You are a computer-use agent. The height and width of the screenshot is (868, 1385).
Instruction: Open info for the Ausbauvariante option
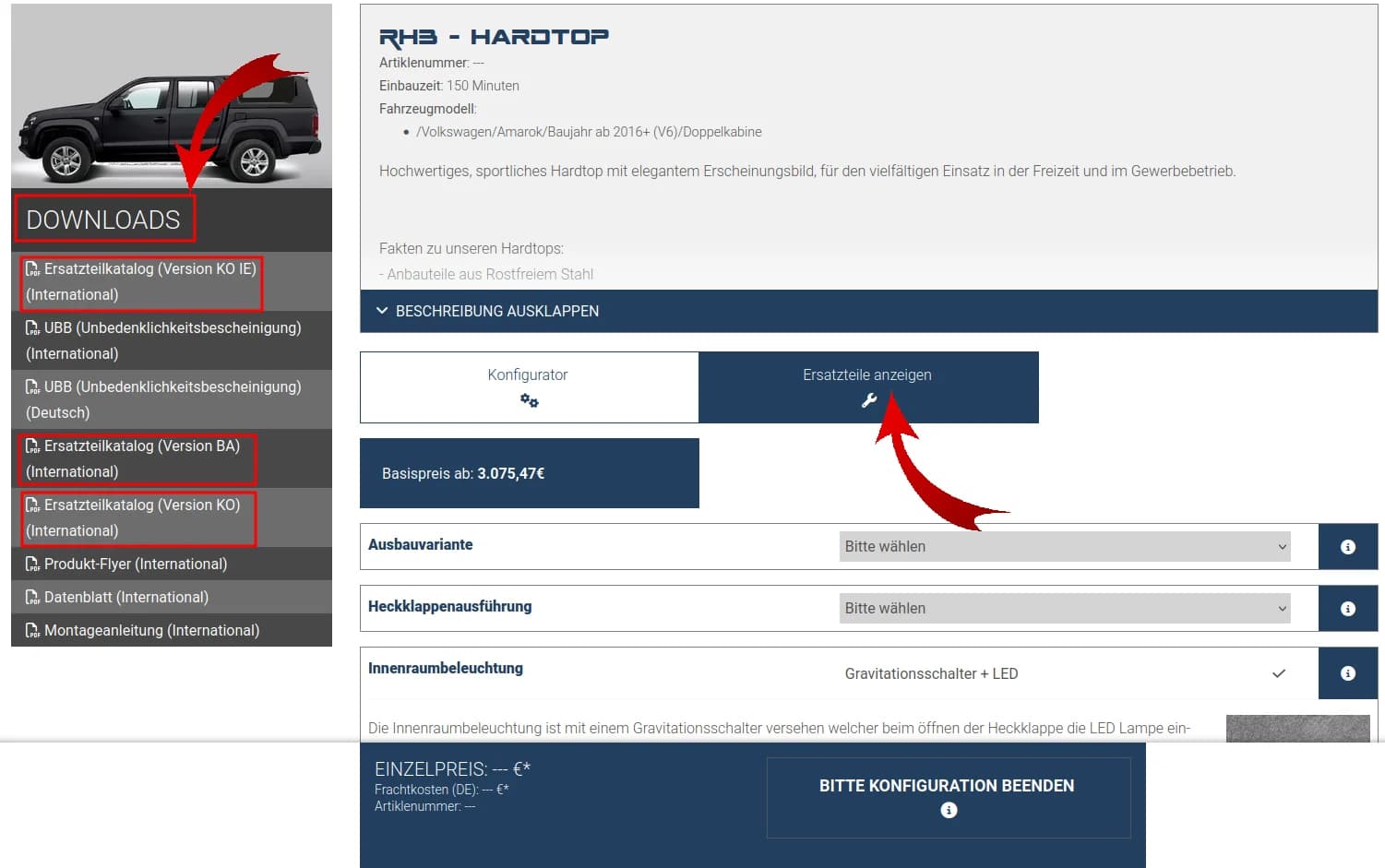pos(1347,546)
